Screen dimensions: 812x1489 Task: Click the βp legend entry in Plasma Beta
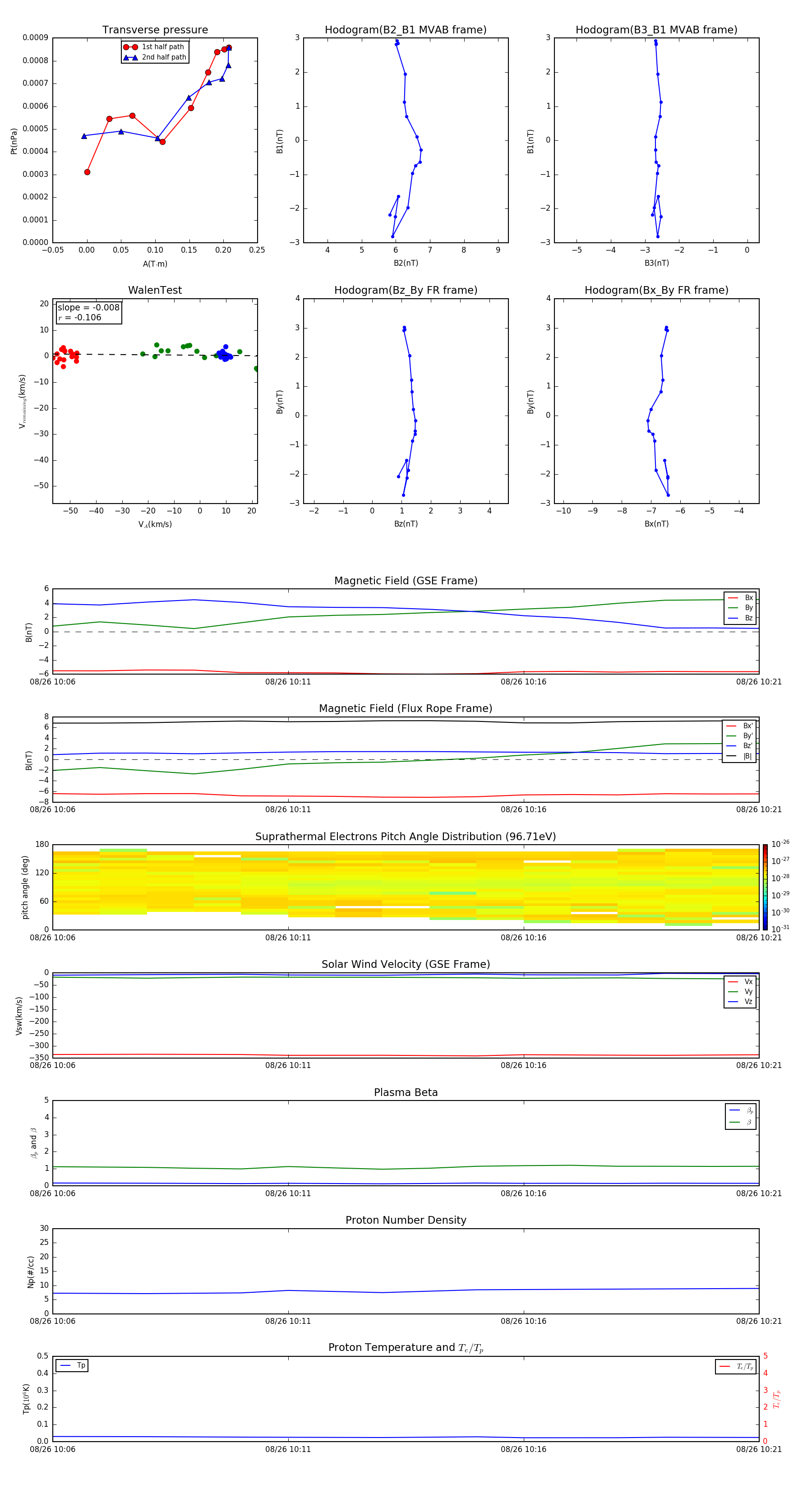click(x=741, y=1110)
